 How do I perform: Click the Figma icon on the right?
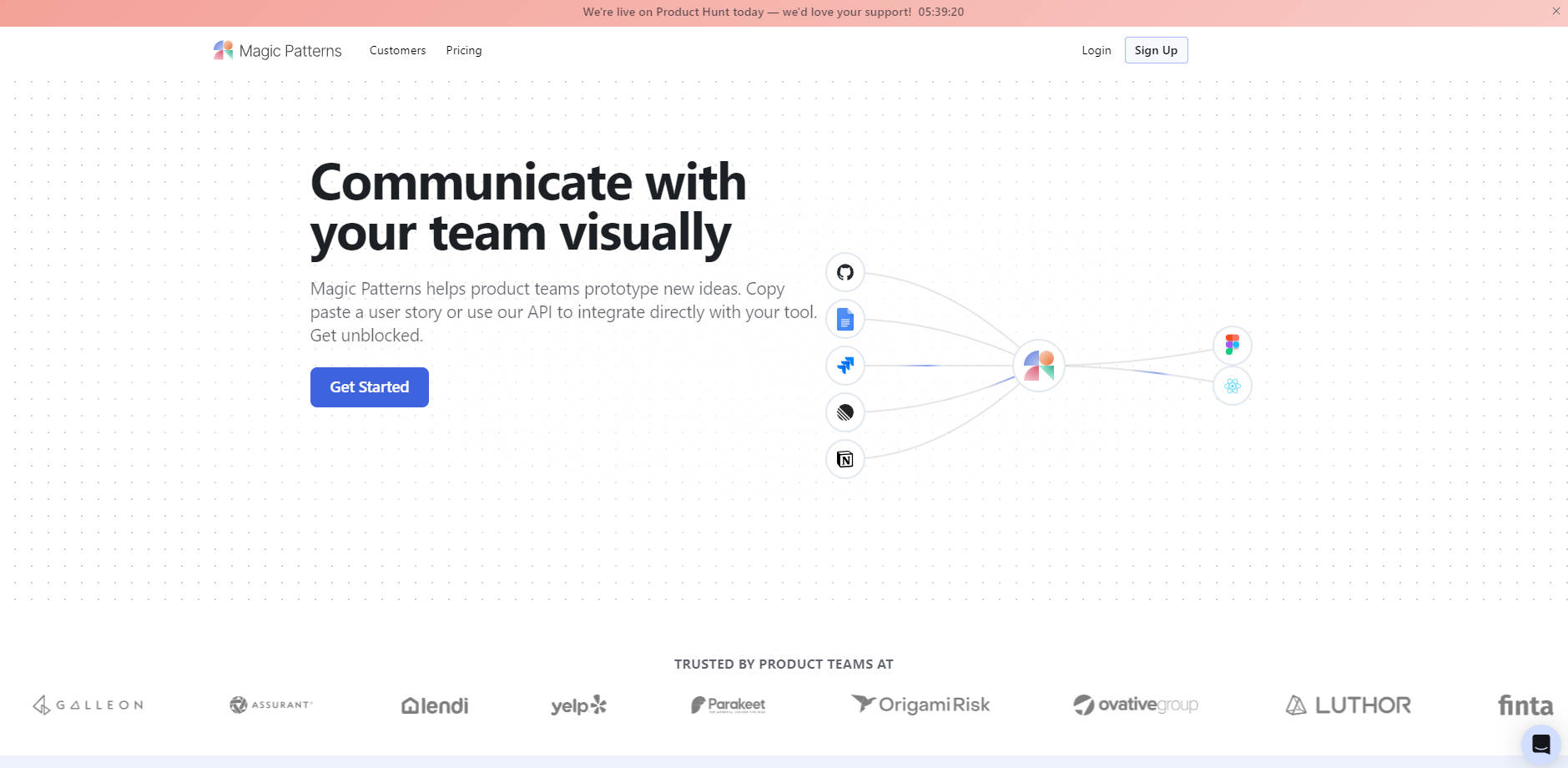(1232, 345)
